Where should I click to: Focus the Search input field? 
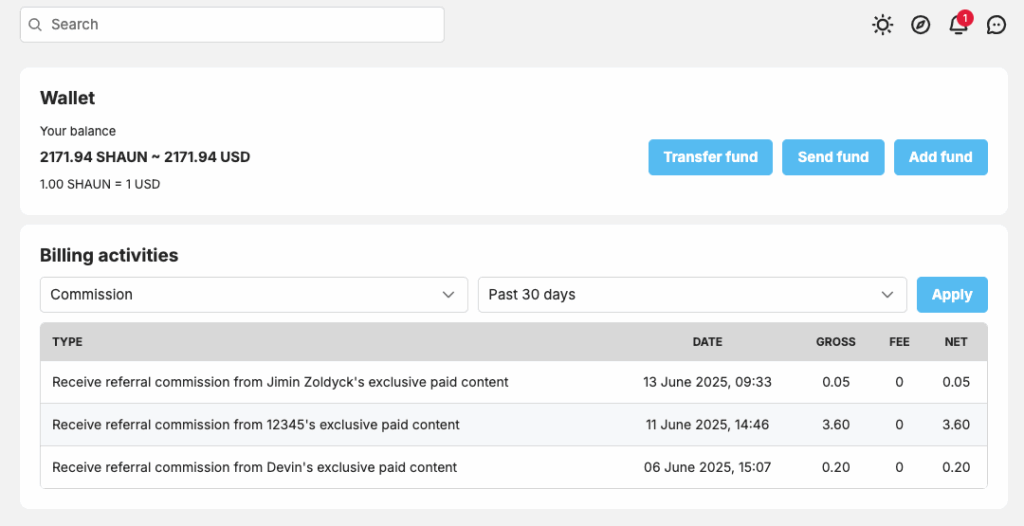(232, 25)
